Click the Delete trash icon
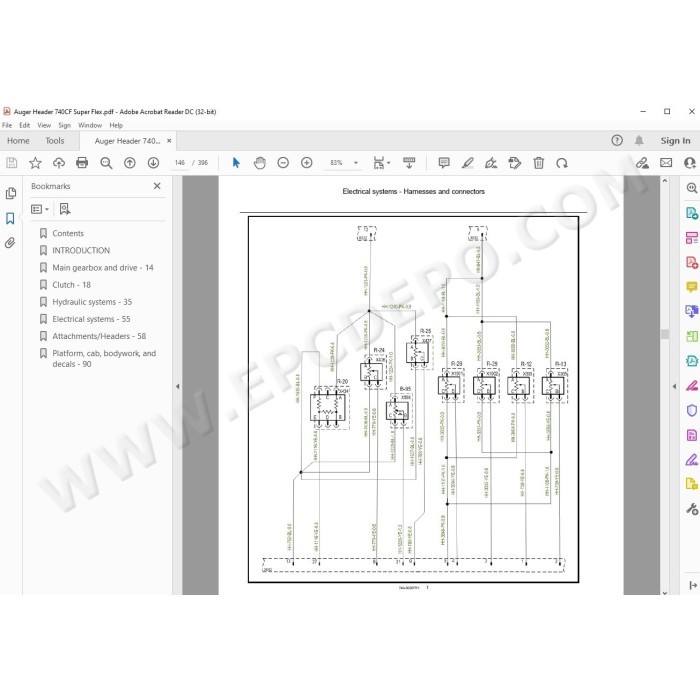 (x=539, y=163)
